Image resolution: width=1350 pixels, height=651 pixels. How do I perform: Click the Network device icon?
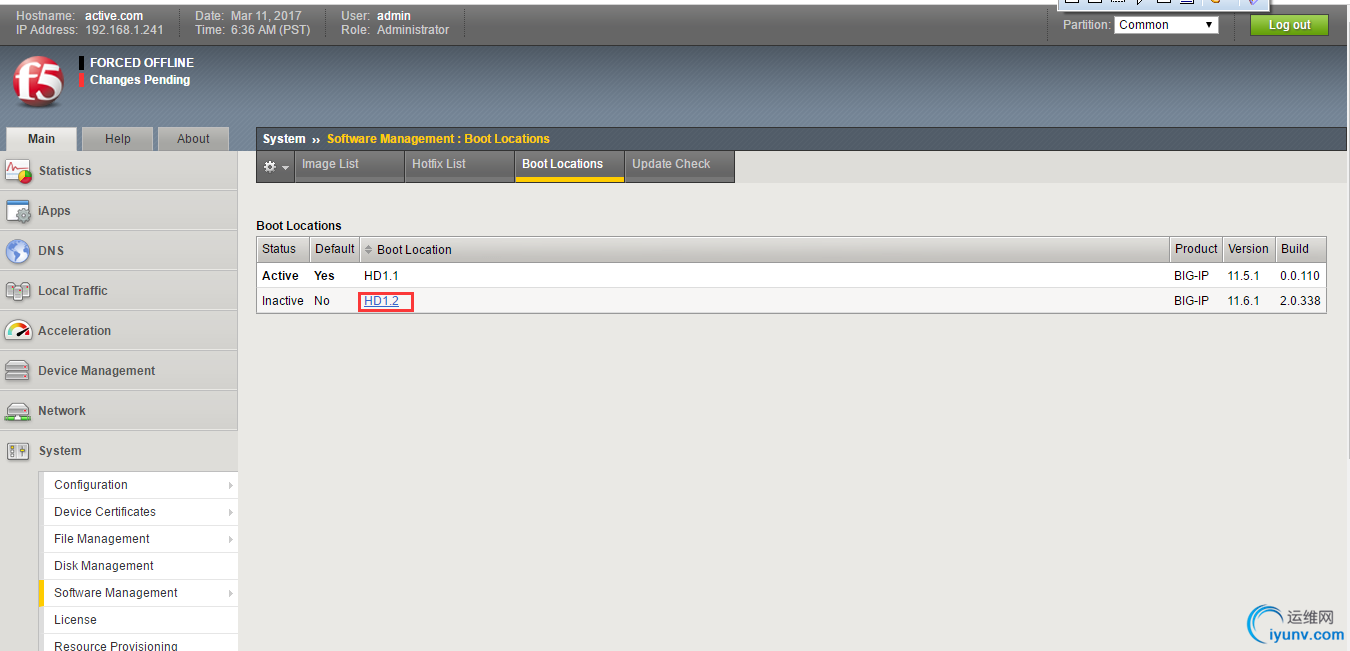click(x=19, y=411)
